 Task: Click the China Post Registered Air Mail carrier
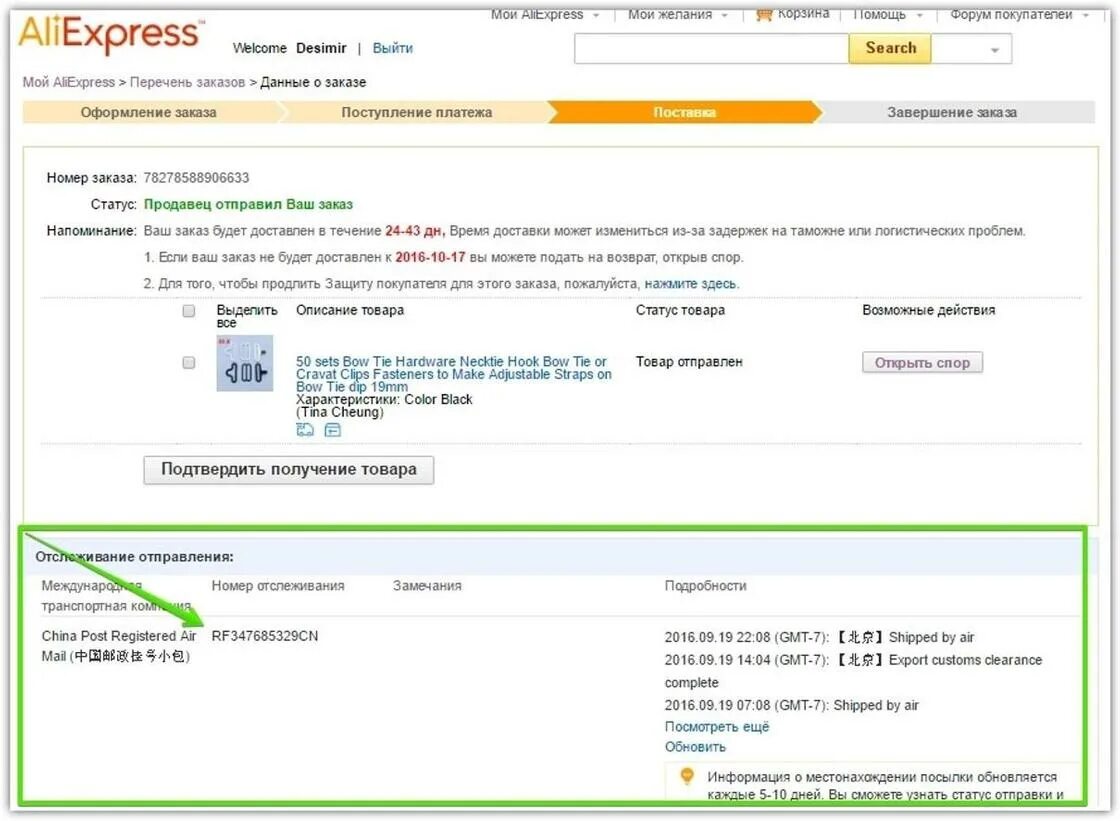click(x=119, y=646)
